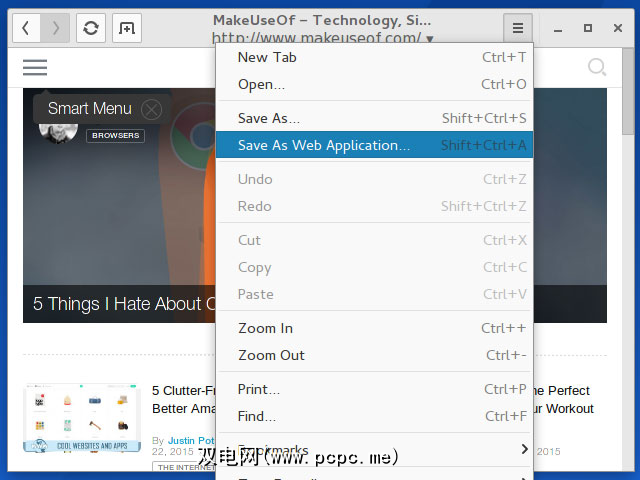Select Find... from the menu

pos(374,416)
